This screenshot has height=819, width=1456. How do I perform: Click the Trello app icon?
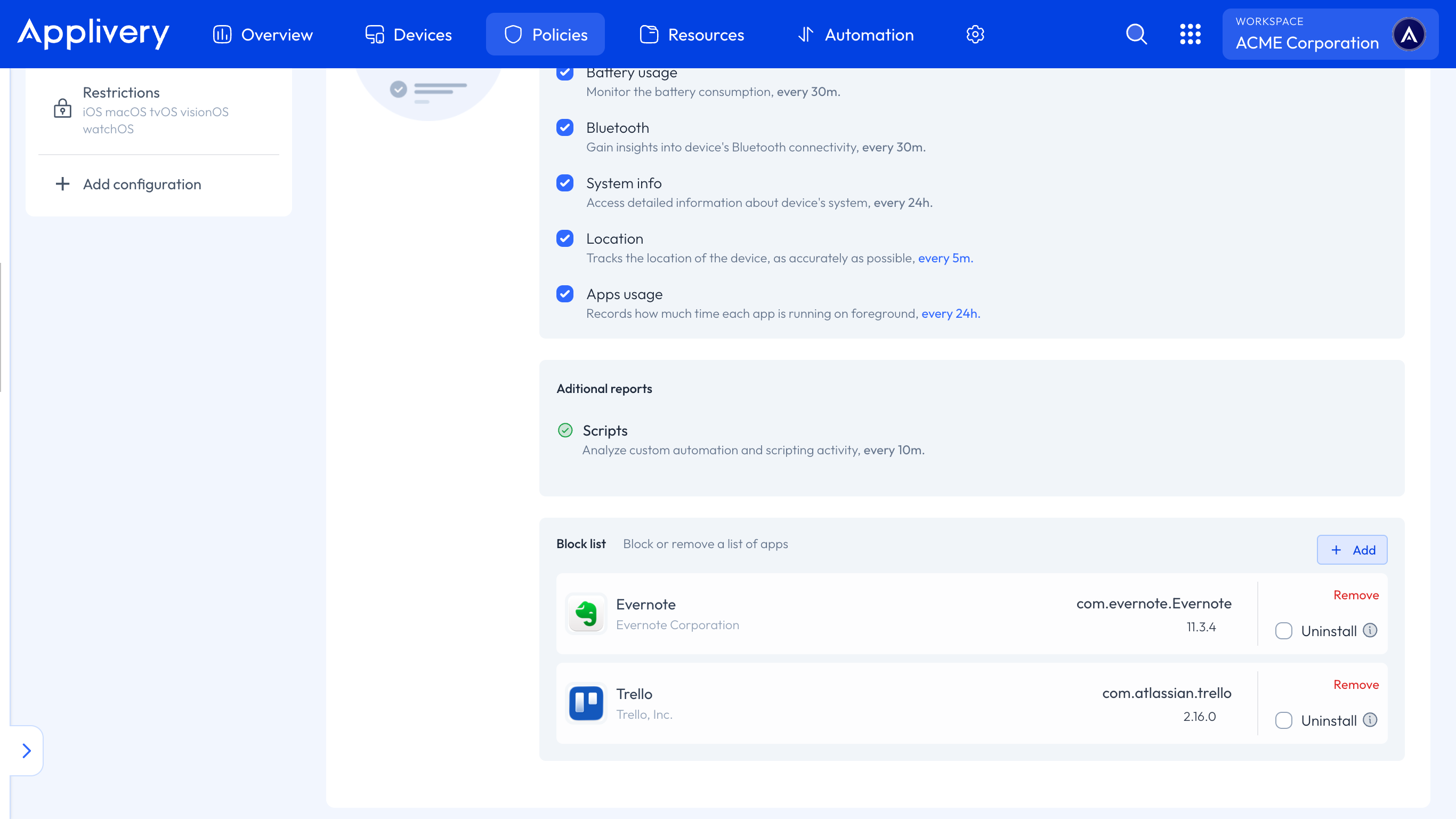(586, 703)
